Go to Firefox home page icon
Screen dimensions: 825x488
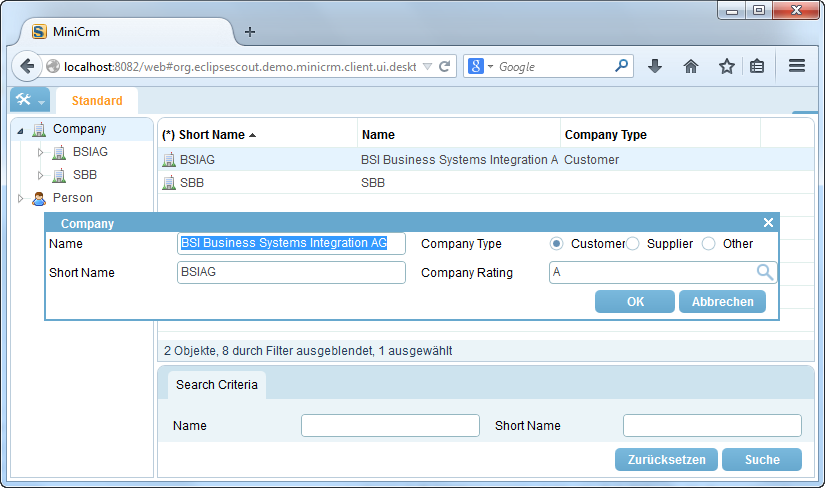tap(690, 66)
